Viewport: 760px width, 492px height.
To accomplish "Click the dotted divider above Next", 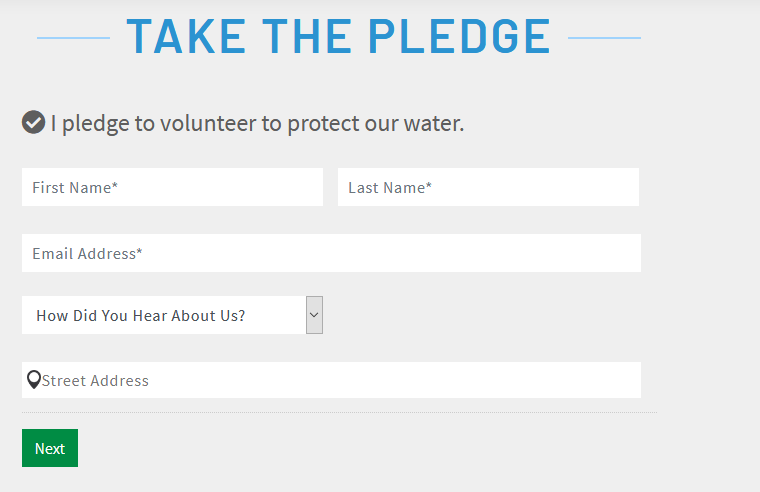I will 339,413.
